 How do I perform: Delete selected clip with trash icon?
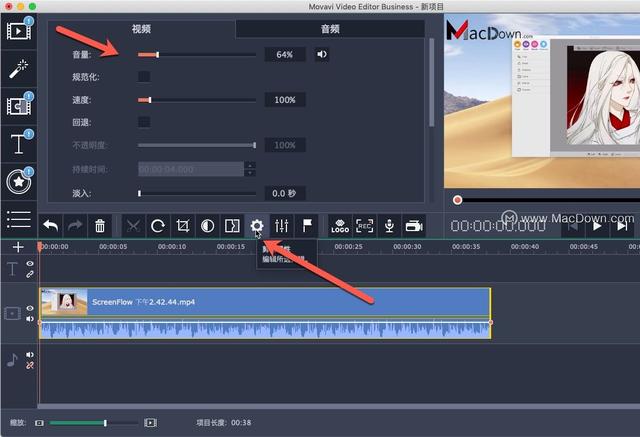click(100, 226)
